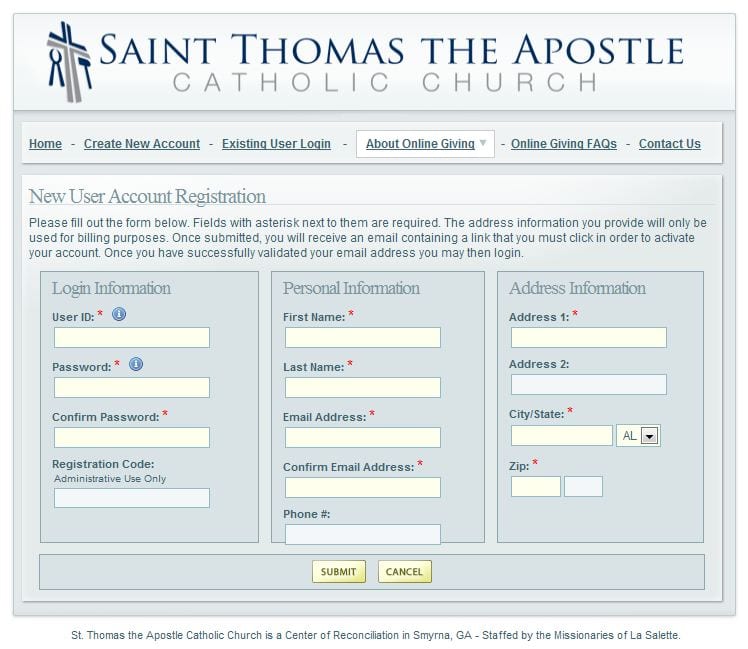Go to the Home link
Image resolution: width=748 pixels, height=649 pixels.
coord(45,144)
